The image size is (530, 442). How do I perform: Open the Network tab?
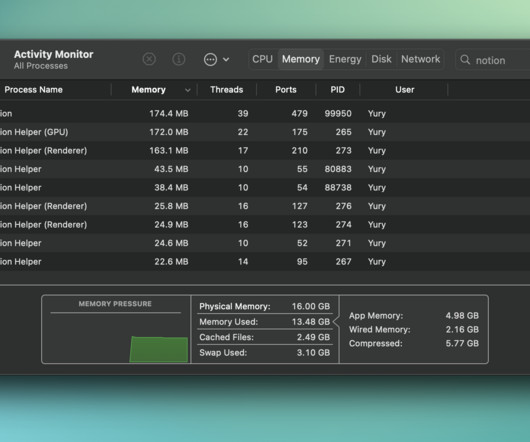pos(420,59)
